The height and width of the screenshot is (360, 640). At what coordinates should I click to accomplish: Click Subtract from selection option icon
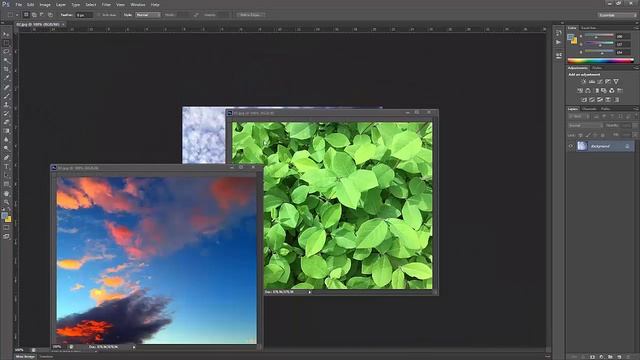coord(42,15)
